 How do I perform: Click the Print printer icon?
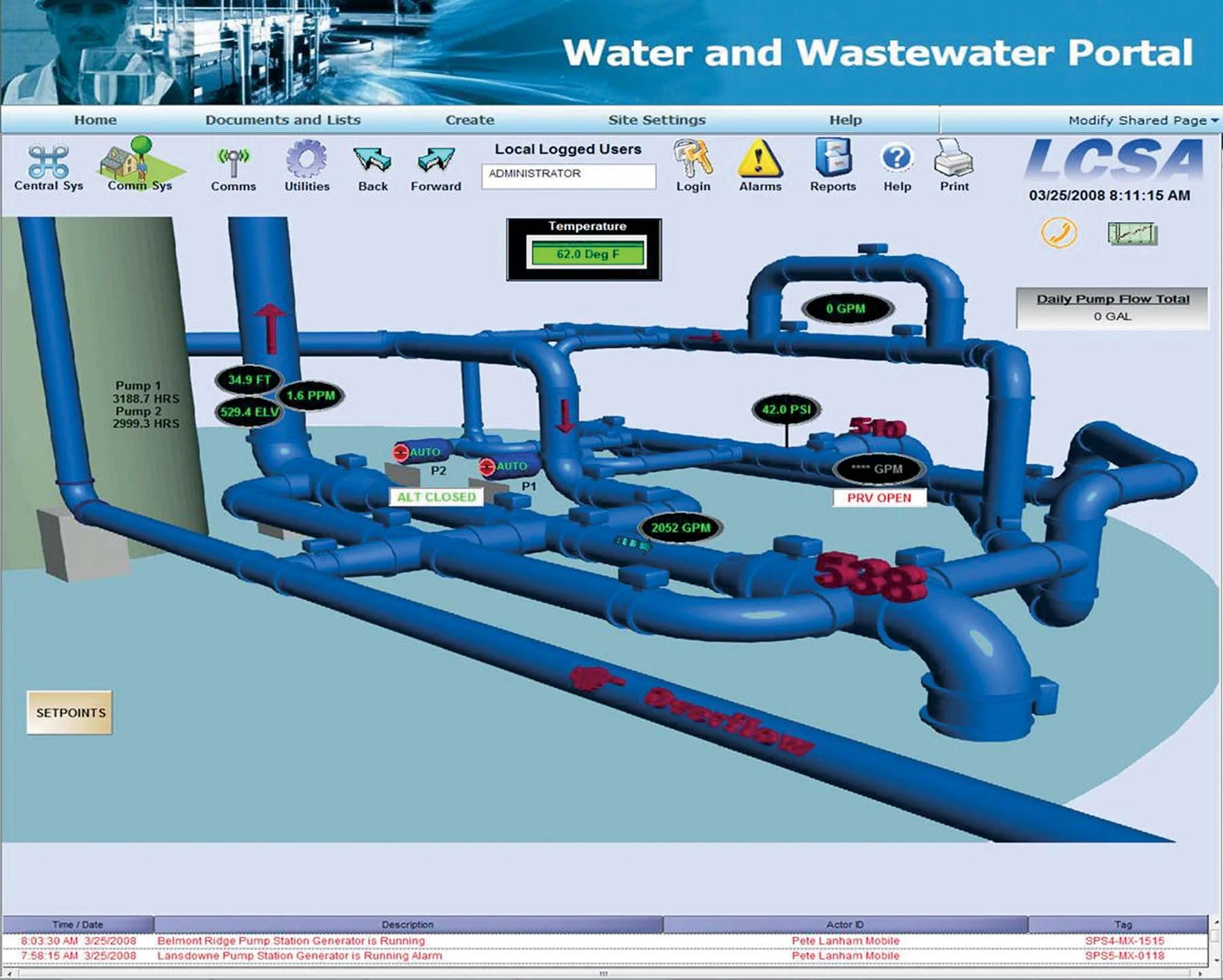954,158
